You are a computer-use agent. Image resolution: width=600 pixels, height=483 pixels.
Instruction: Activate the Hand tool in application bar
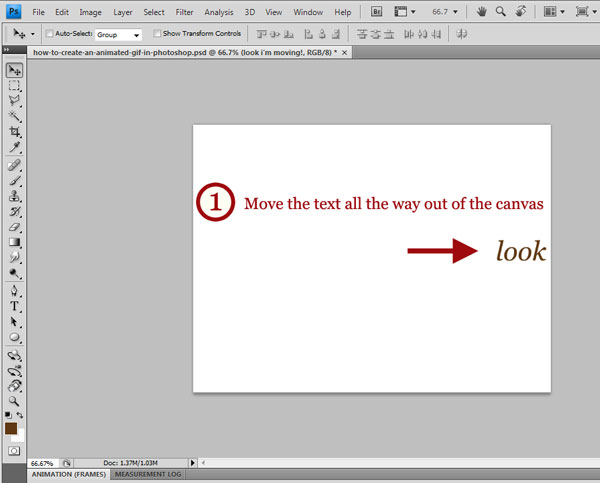(482, 12)
